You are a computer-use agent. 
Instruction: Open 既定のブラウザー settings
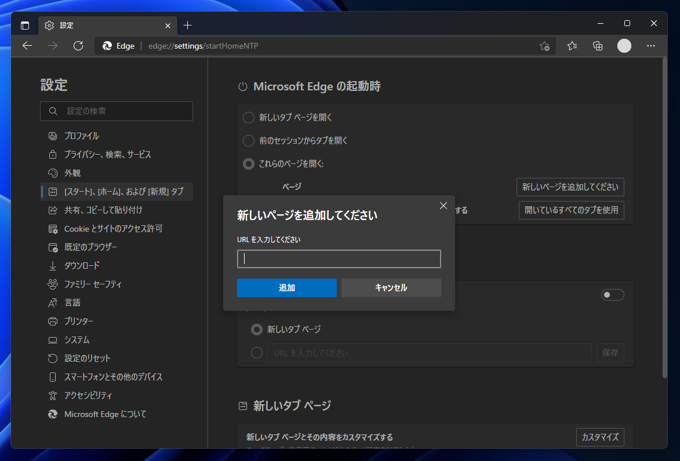click(116, 247)
